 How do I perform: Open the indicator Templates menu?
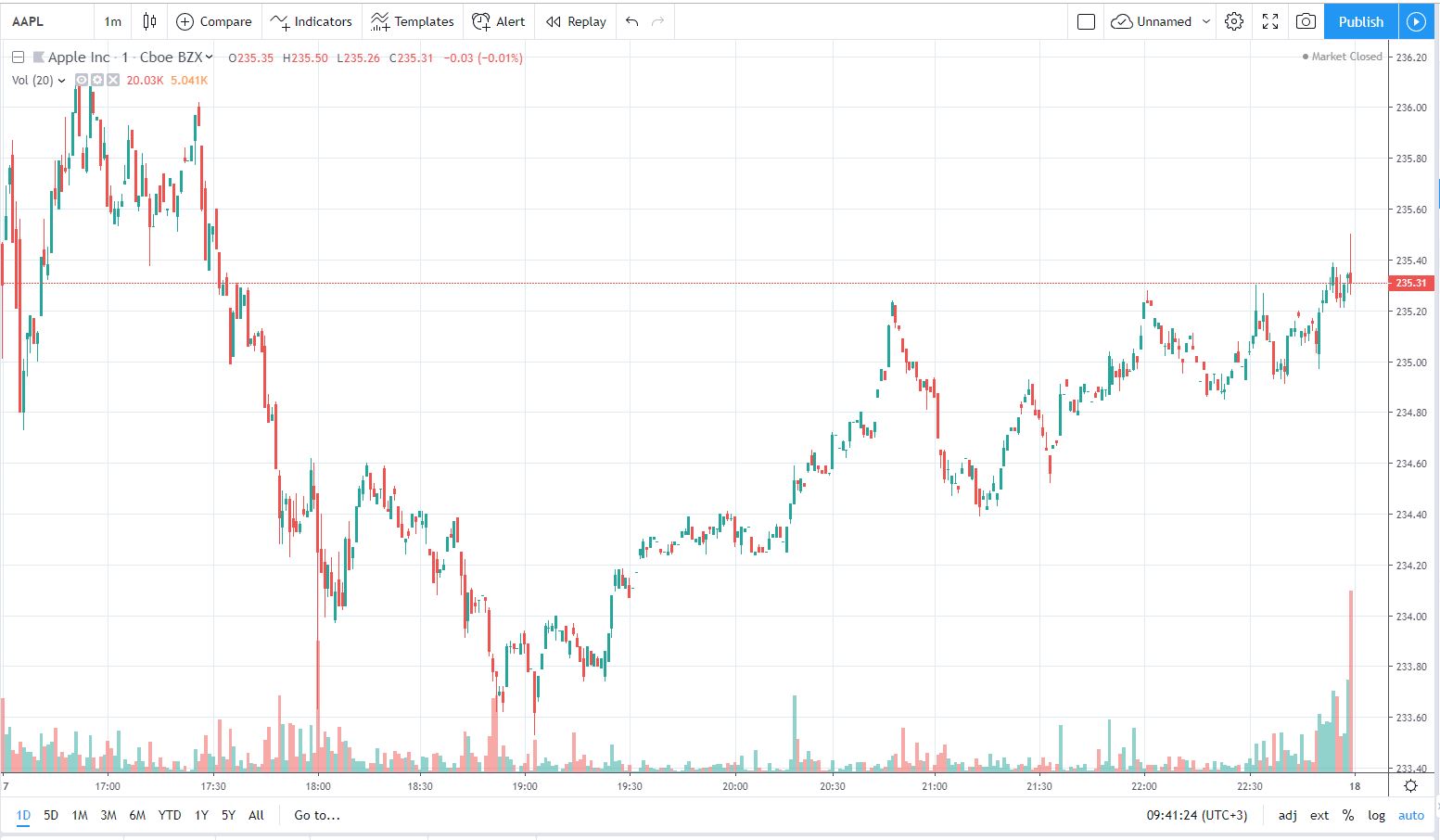coord(412,21)
